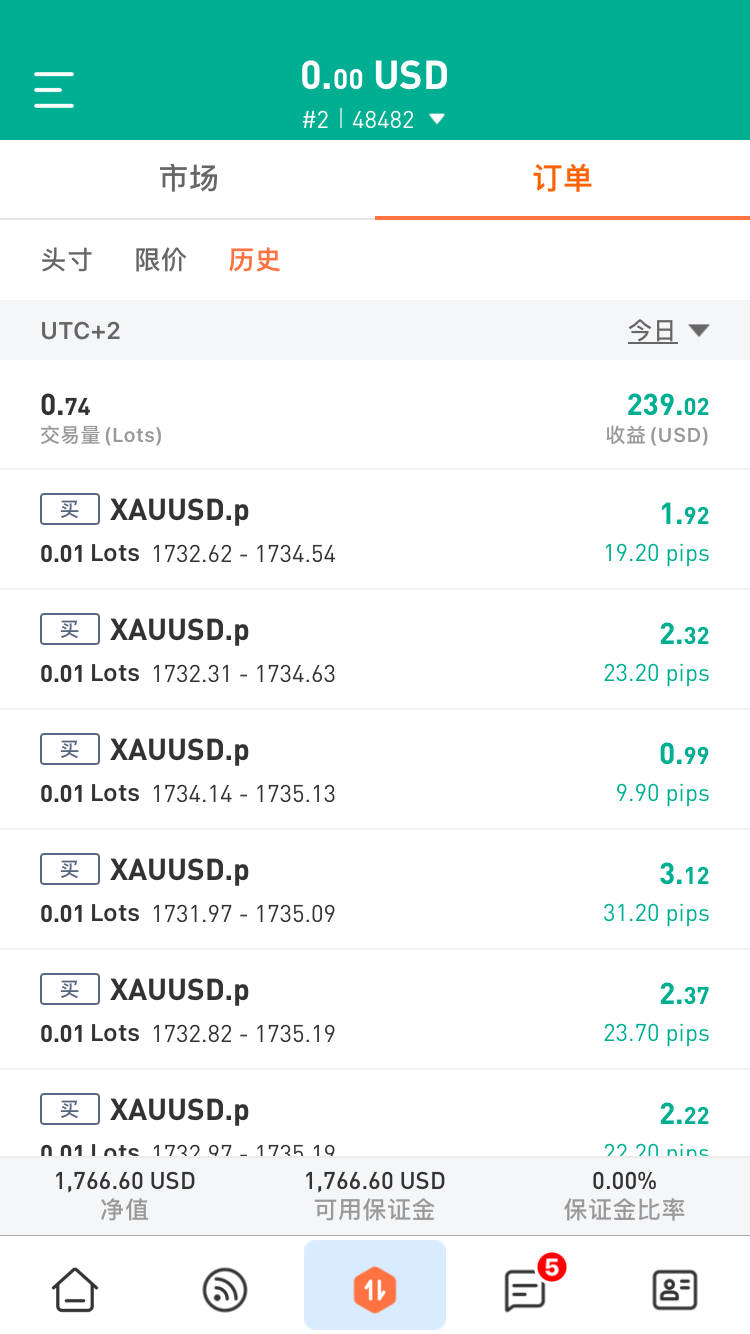Screen dimensions: 750x1334
Task: Open the 今日 date filter dropdown
Action: click(668, 331)
